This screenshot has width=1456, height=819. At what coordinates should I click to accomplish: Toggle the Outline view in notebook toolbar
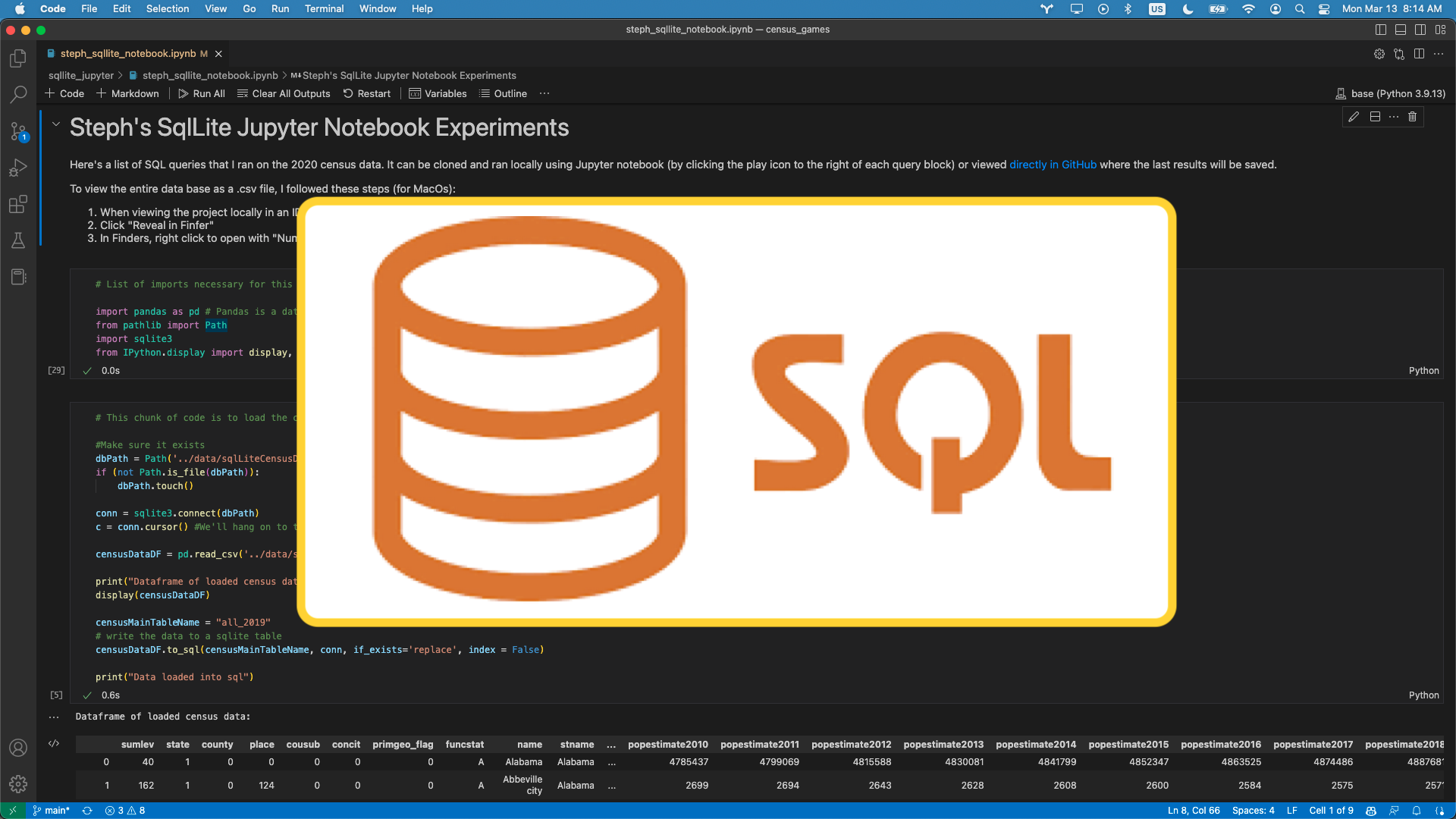click(503, 93)
